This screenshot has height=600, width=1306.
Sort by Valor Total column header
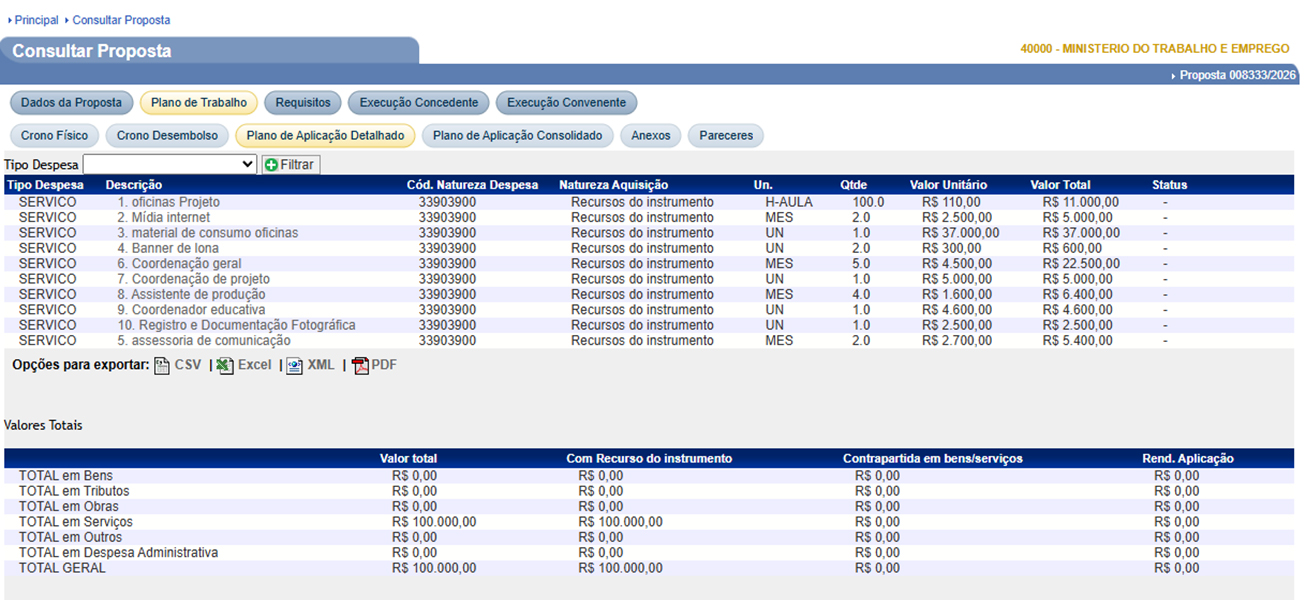(1060, 185)
